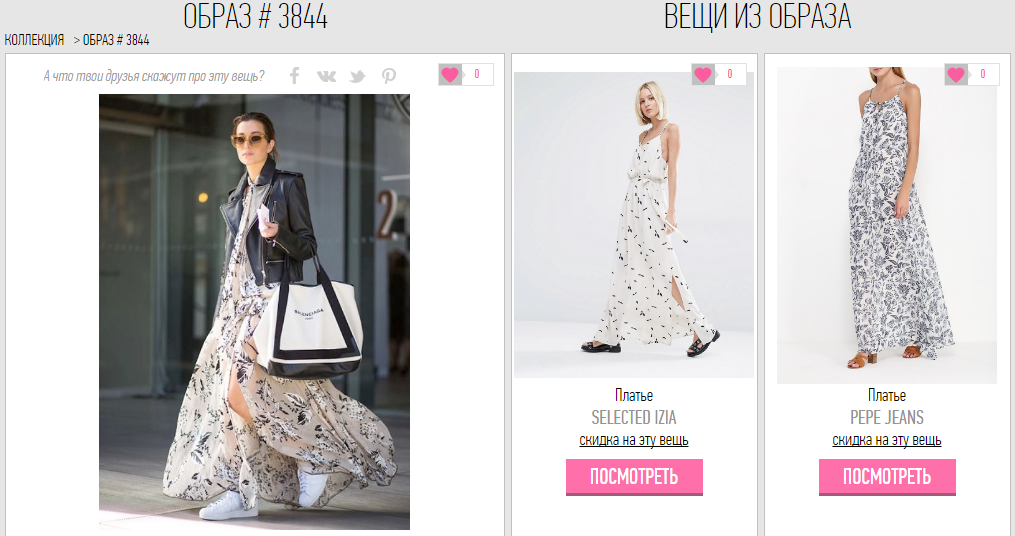Like the main look with the pink heart
The width and height of the screenshot is (1015, 536).
point(451,74)
